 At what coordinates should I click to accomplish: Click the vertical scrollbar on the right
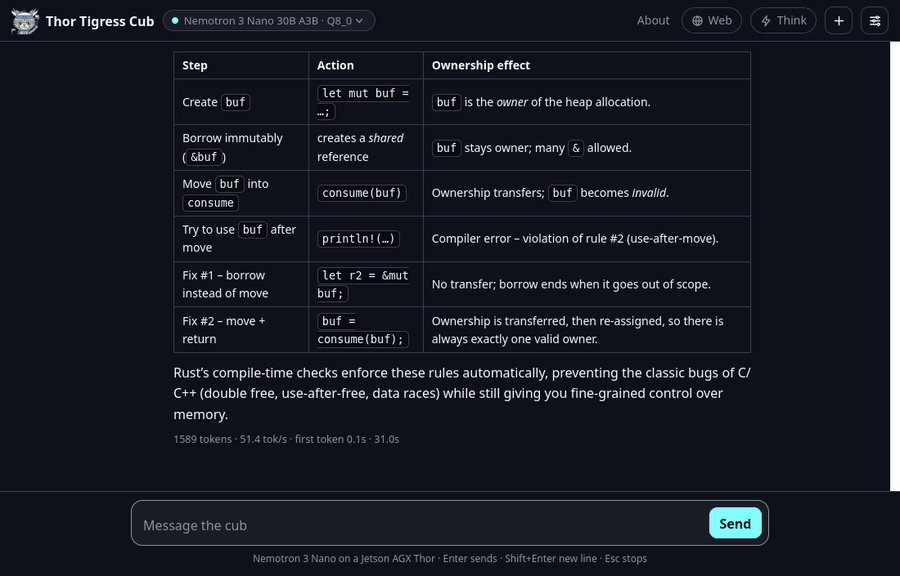895,266
